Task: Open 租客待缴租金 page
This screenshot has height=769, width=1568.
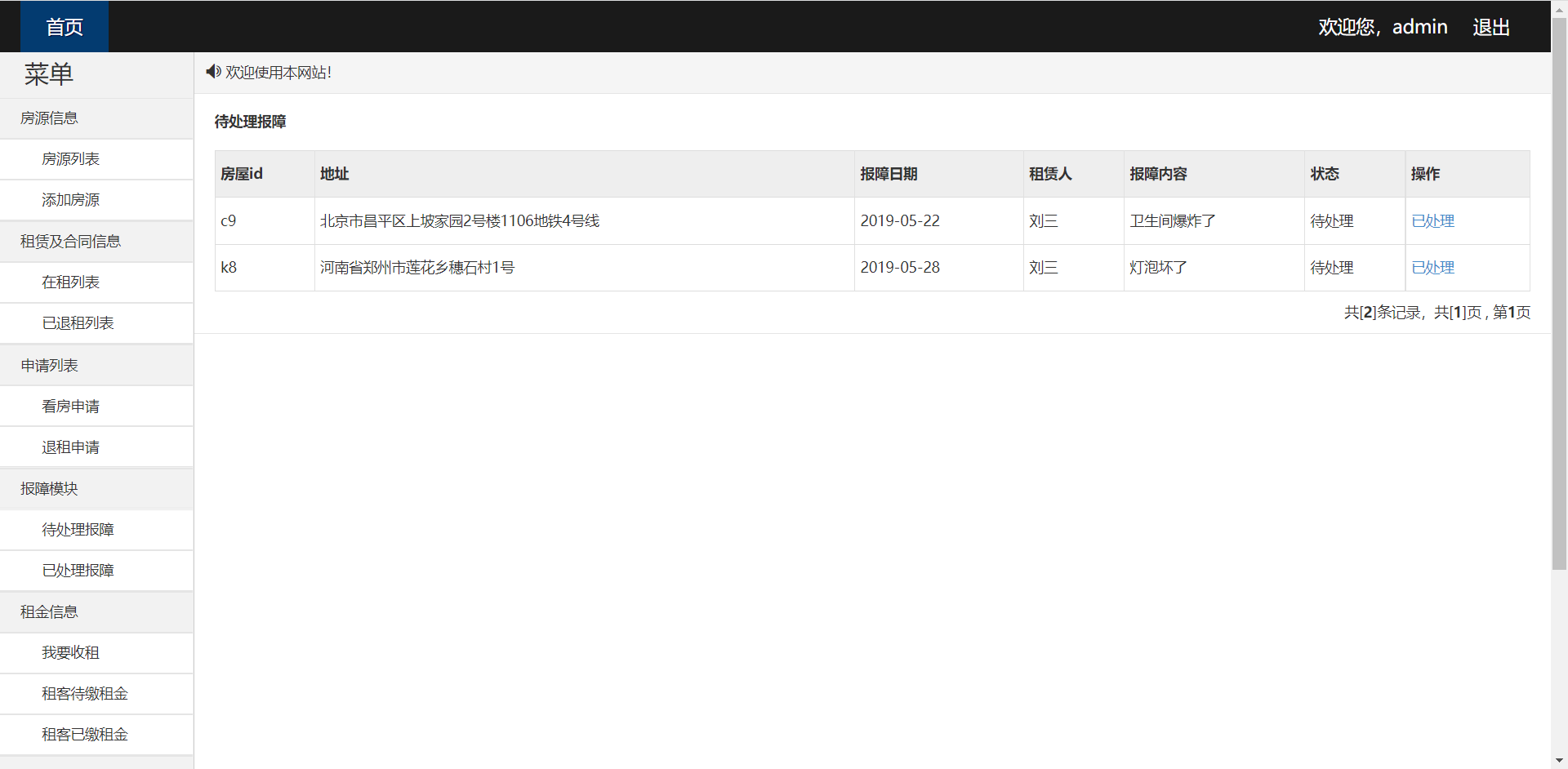Action: [x=85, y=694]
